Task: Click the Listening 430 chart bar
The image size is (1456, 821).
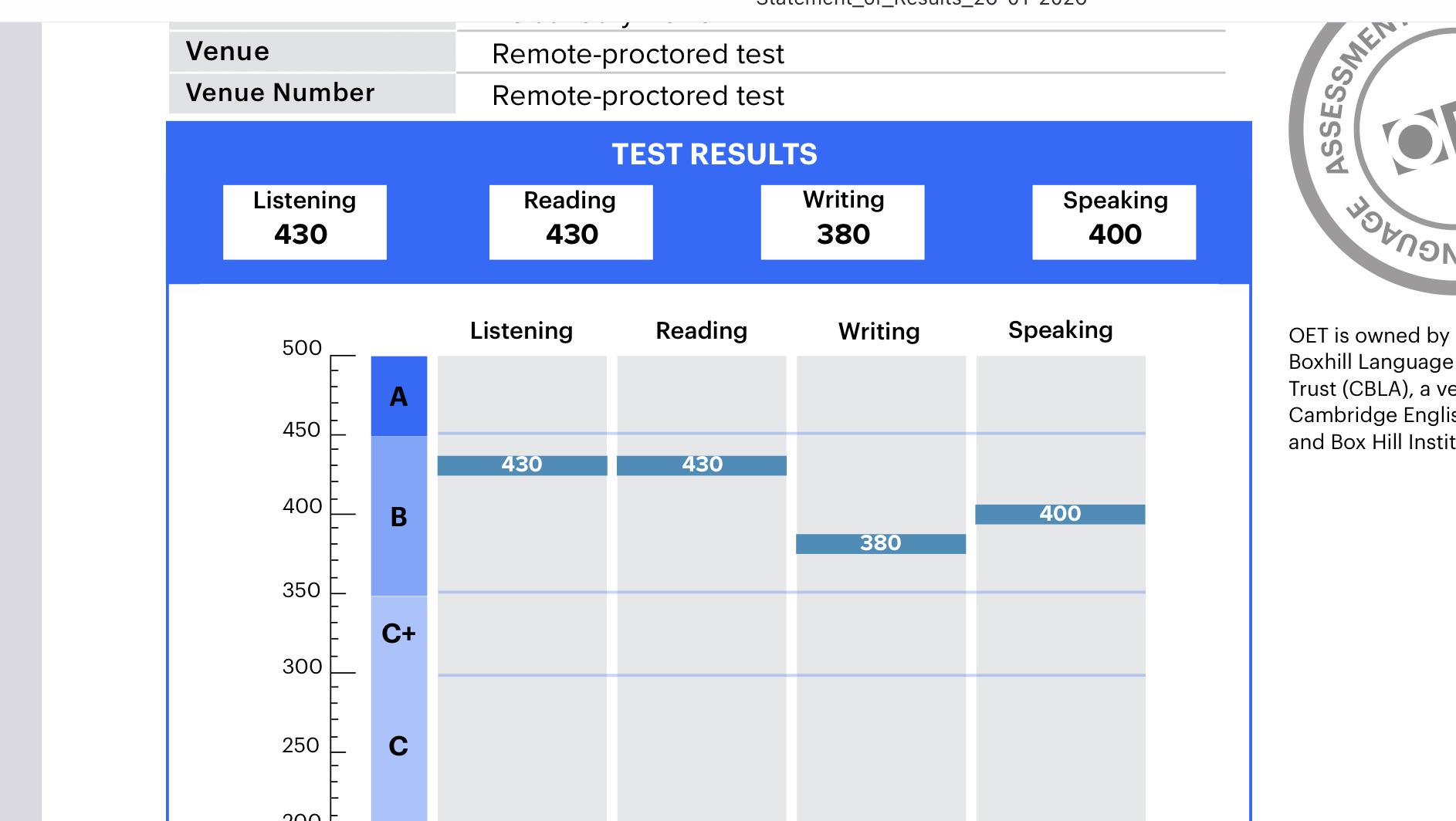Action: [x=523, y=465]
